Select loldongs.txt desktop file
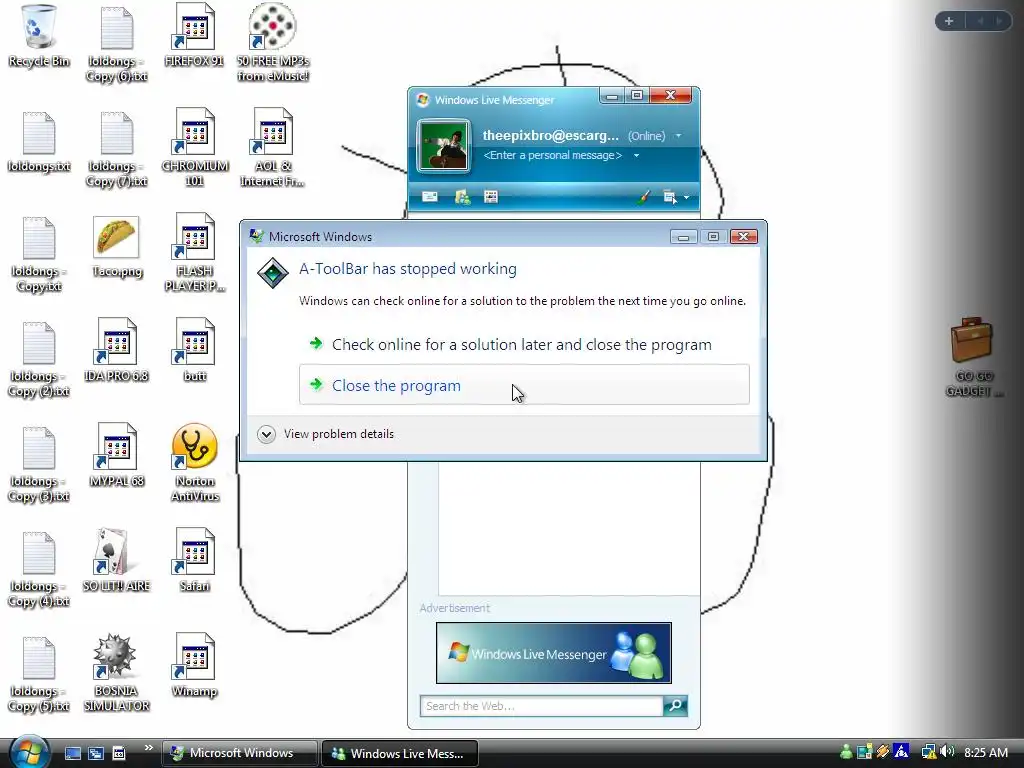Viewport: 1024px width, 768px height. click(x=39, y=133)
